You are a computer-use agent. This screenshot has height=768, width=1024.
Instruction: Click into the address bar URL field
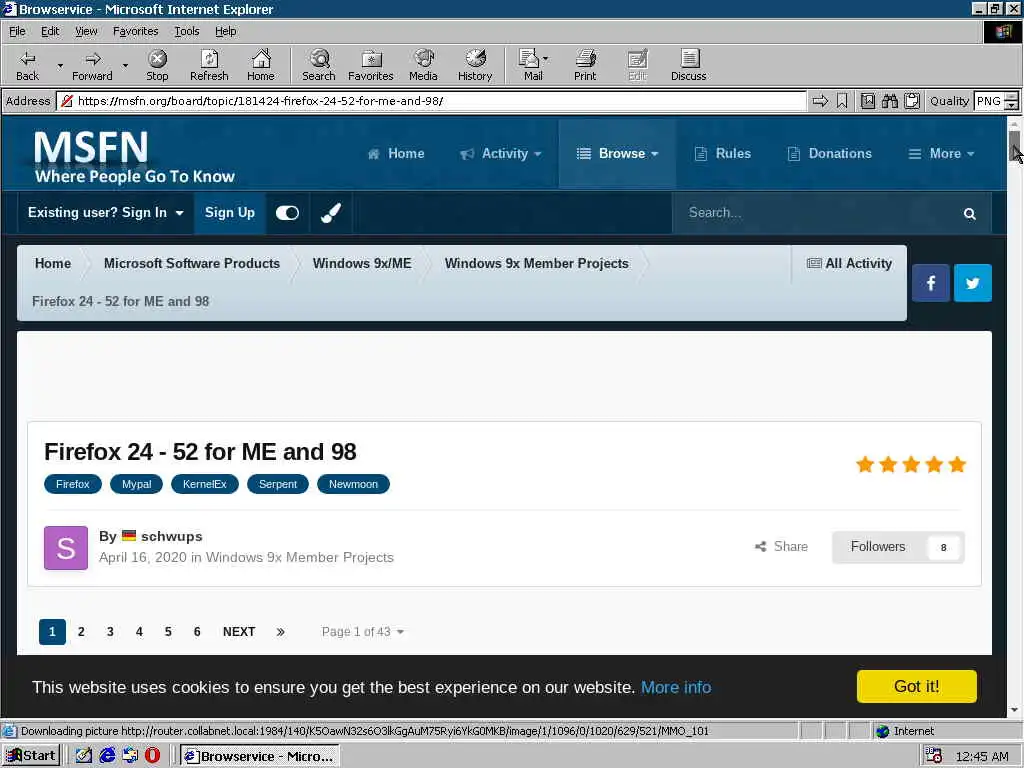(431, 101)
